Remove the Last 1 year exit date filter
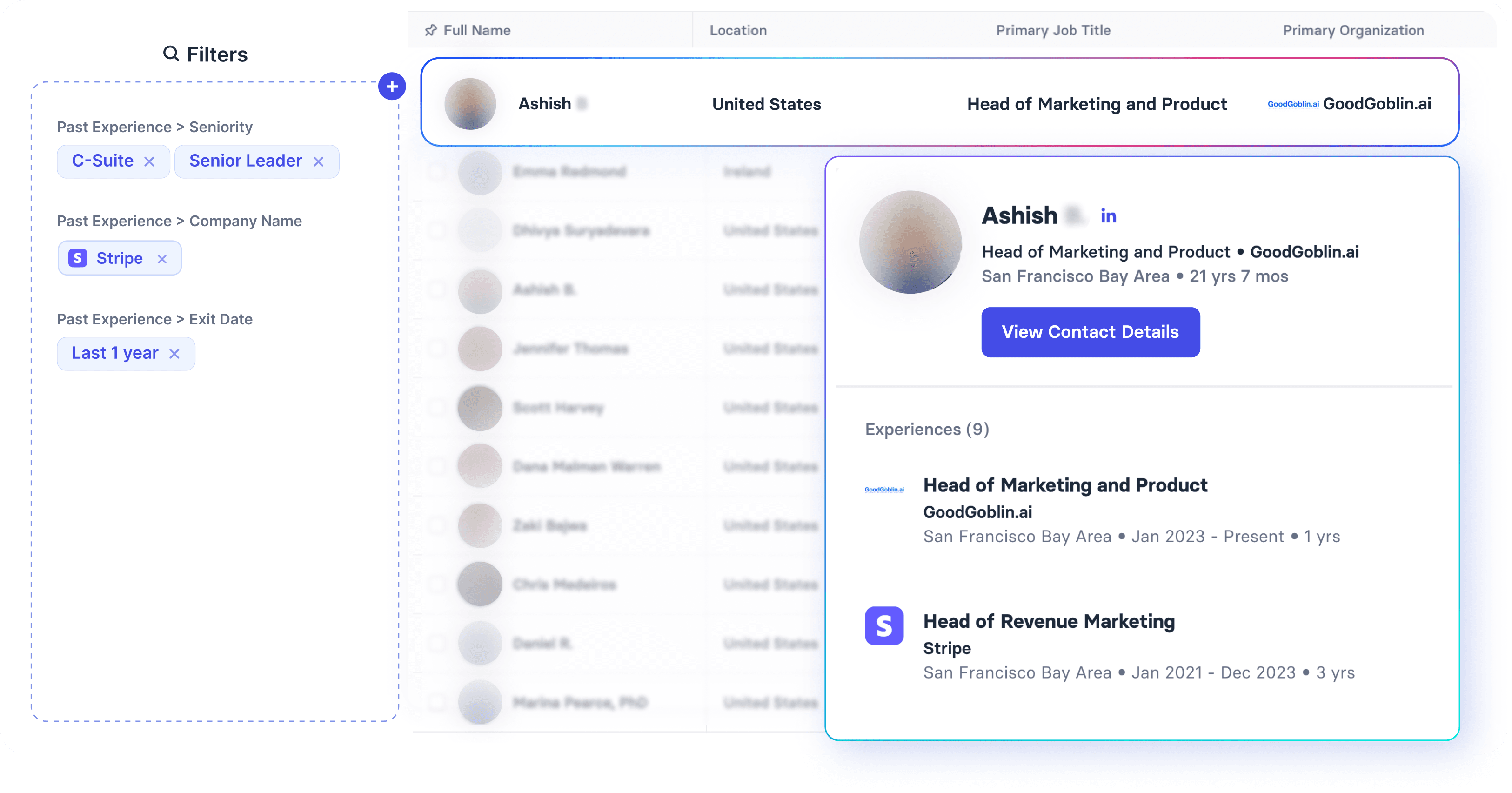The image size is (1512, 793). coord(174,353)
